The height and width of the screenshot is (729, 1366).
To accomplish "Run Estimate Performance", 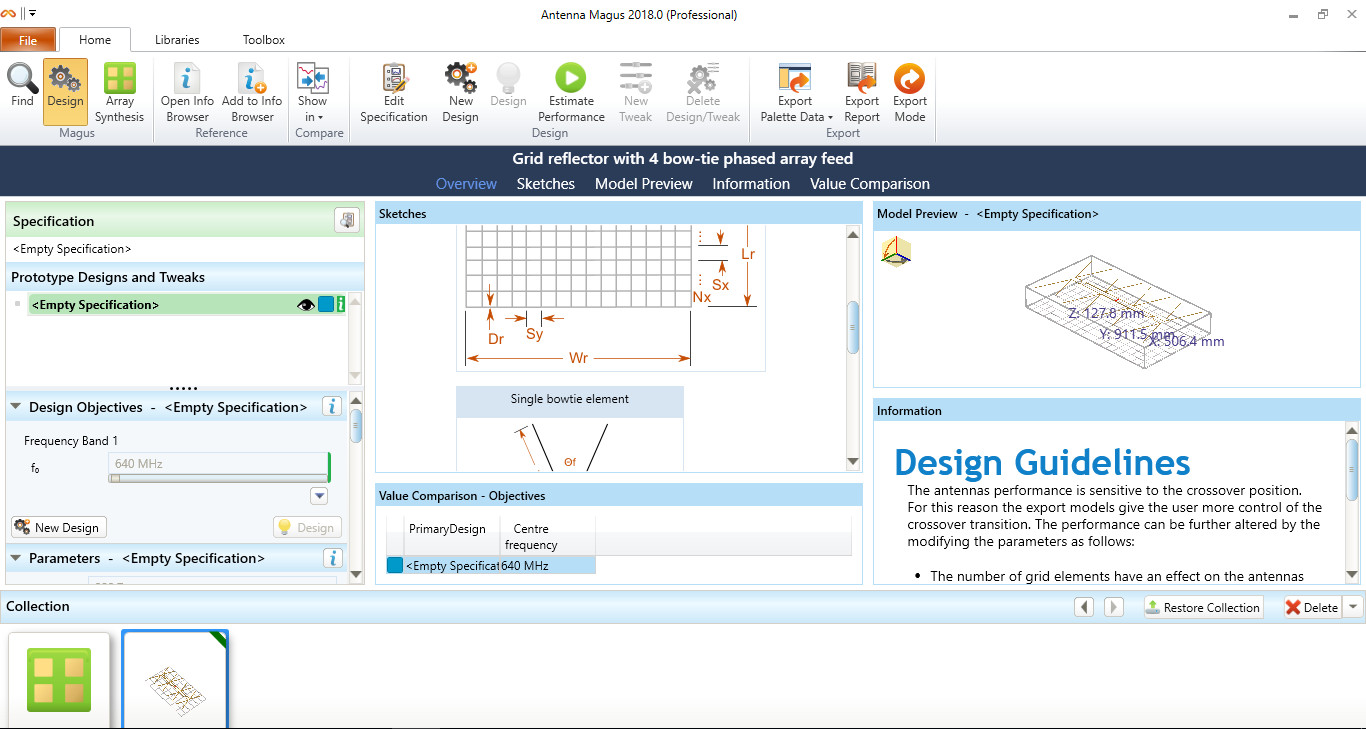I will [571, 92].
